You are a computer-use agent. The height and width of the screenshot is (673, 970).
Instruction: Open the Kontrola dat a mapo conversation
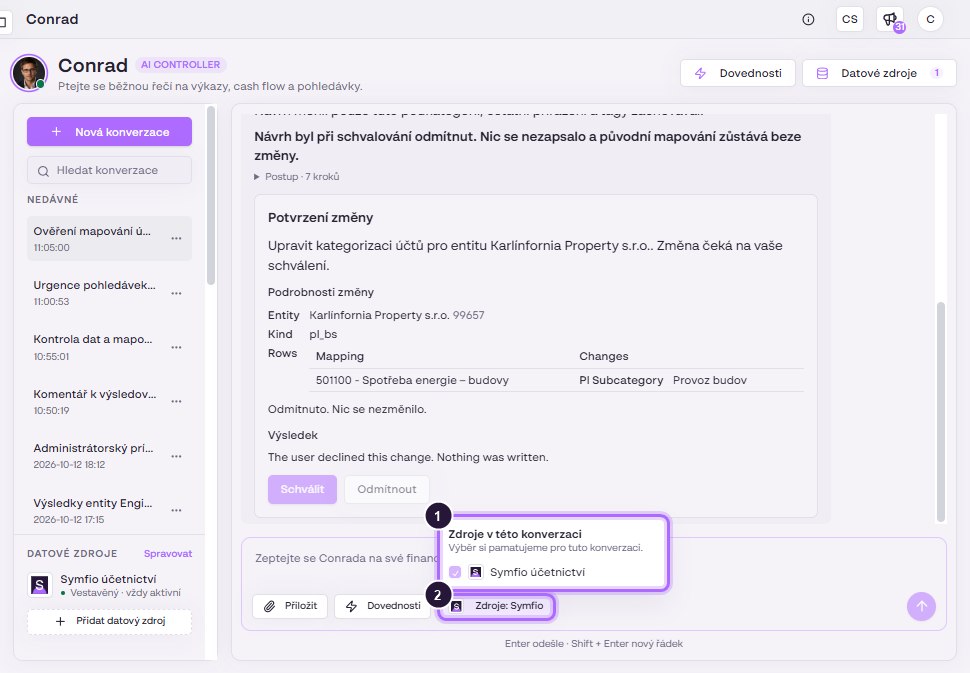(109, 347)
